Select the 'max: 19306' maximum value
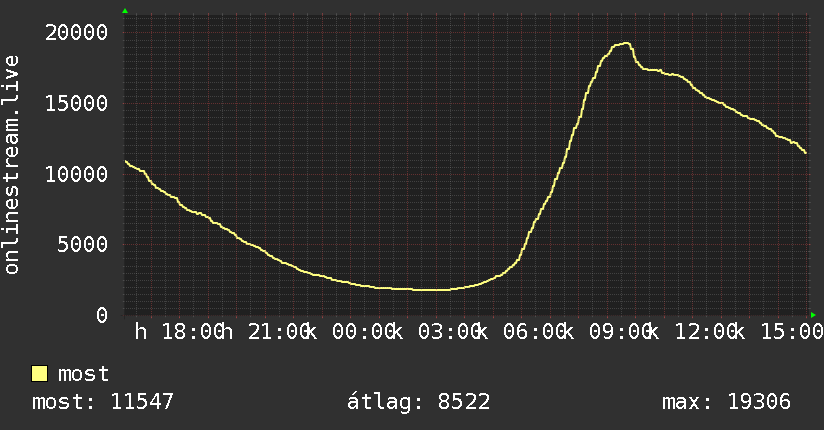824x430 pixels. (726, 402)
